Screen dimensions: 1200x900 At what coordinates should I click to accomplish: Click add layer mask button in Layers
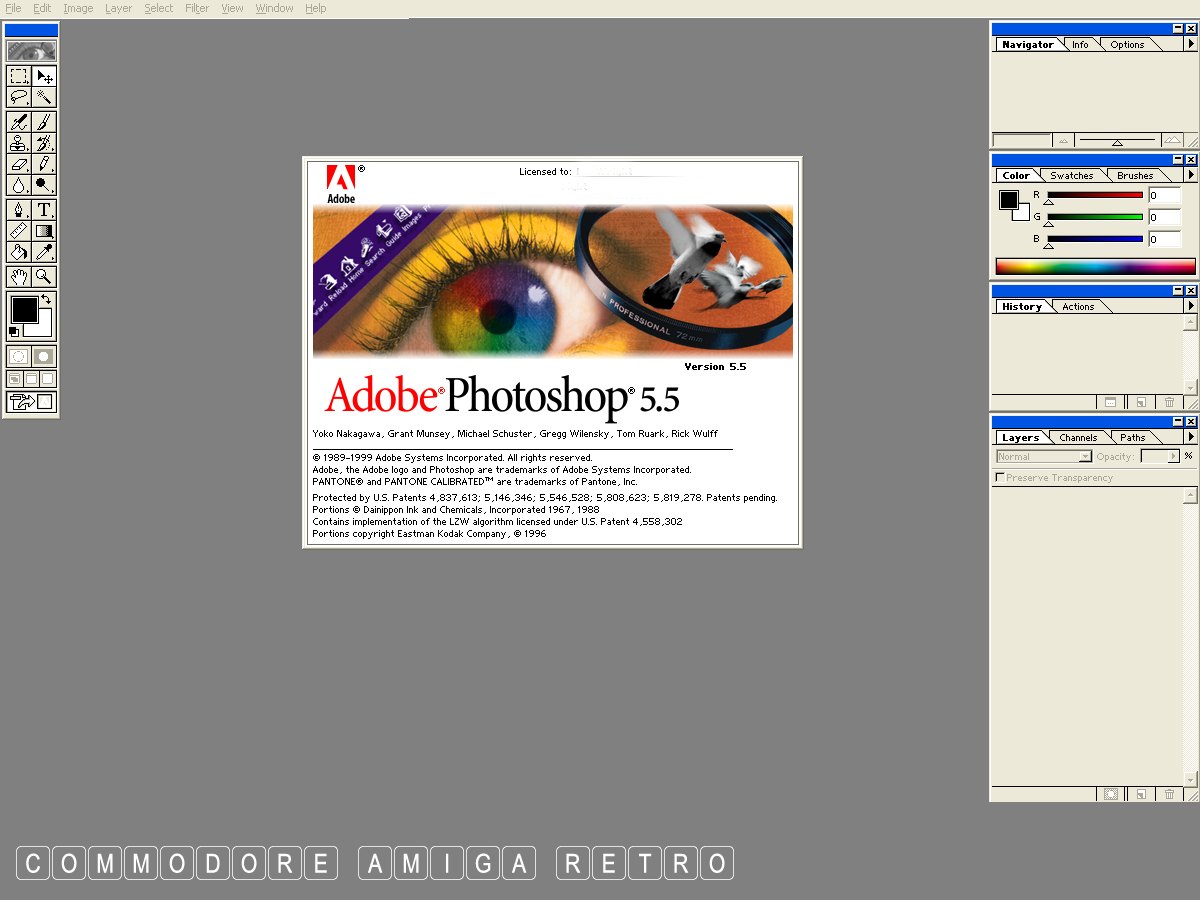click(x=1110, y=794)
